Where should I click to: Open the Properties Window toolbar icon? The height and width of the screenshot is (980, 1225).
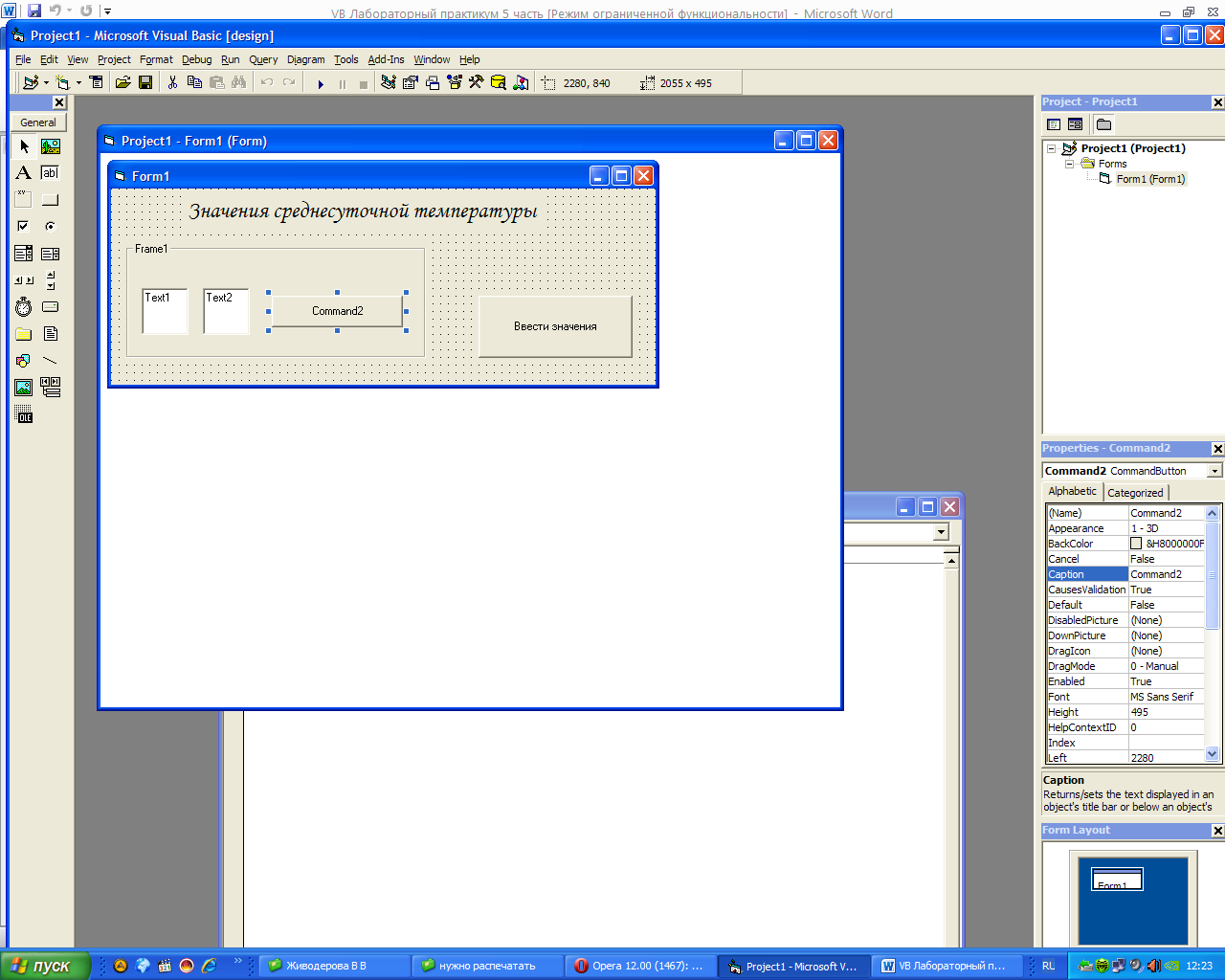coord(411,83)
